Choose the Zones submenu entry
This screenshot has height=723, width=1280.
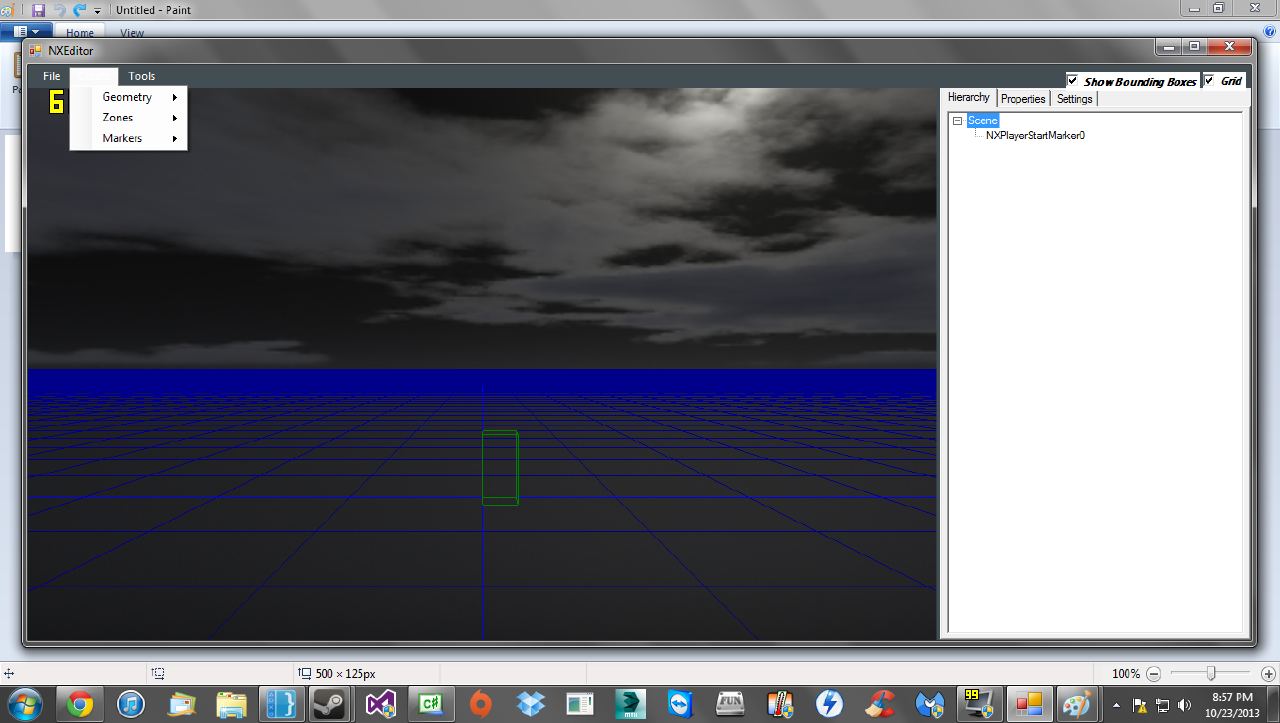point(129,118)
